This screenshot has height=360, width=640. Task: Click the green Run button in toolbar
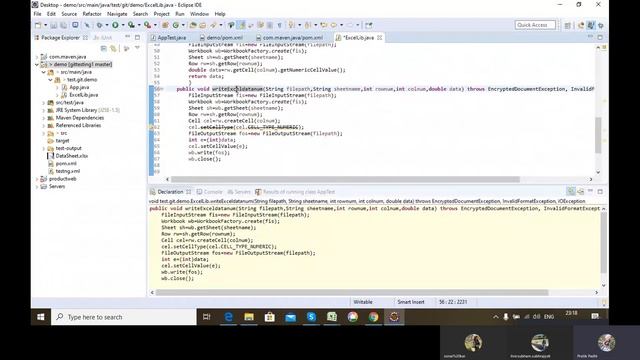115,25
